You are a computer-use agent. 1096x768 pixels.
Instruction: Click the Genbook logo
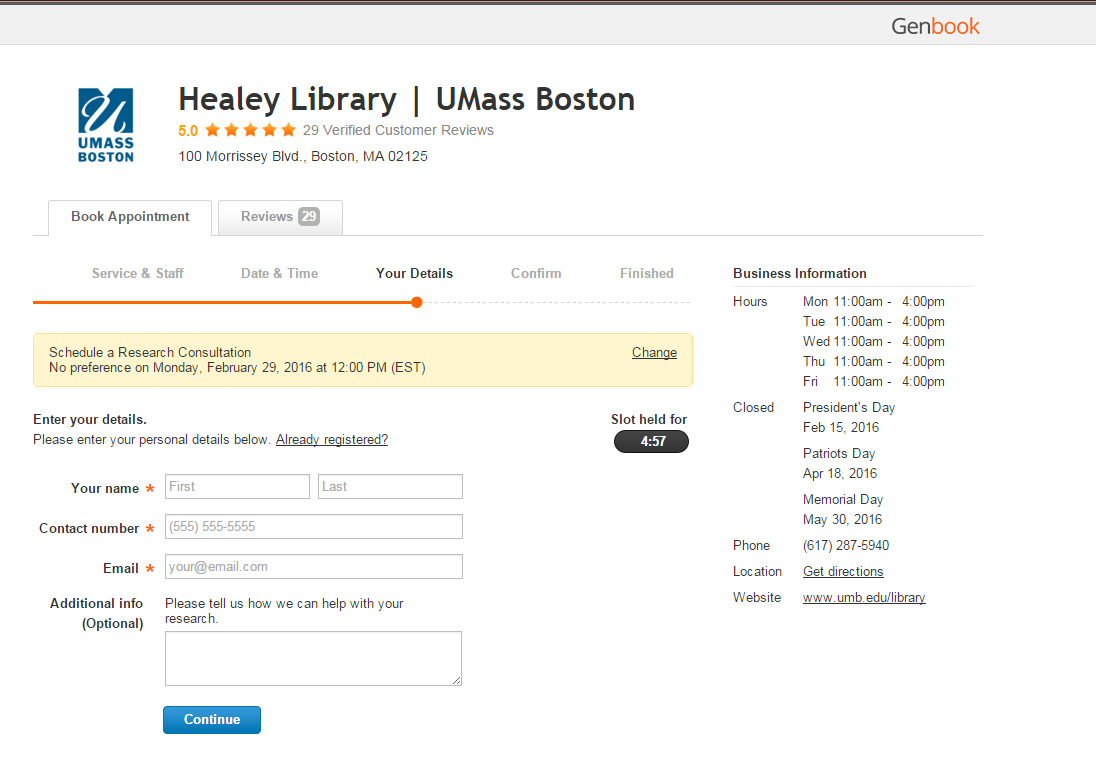click(x=935, y=26)
